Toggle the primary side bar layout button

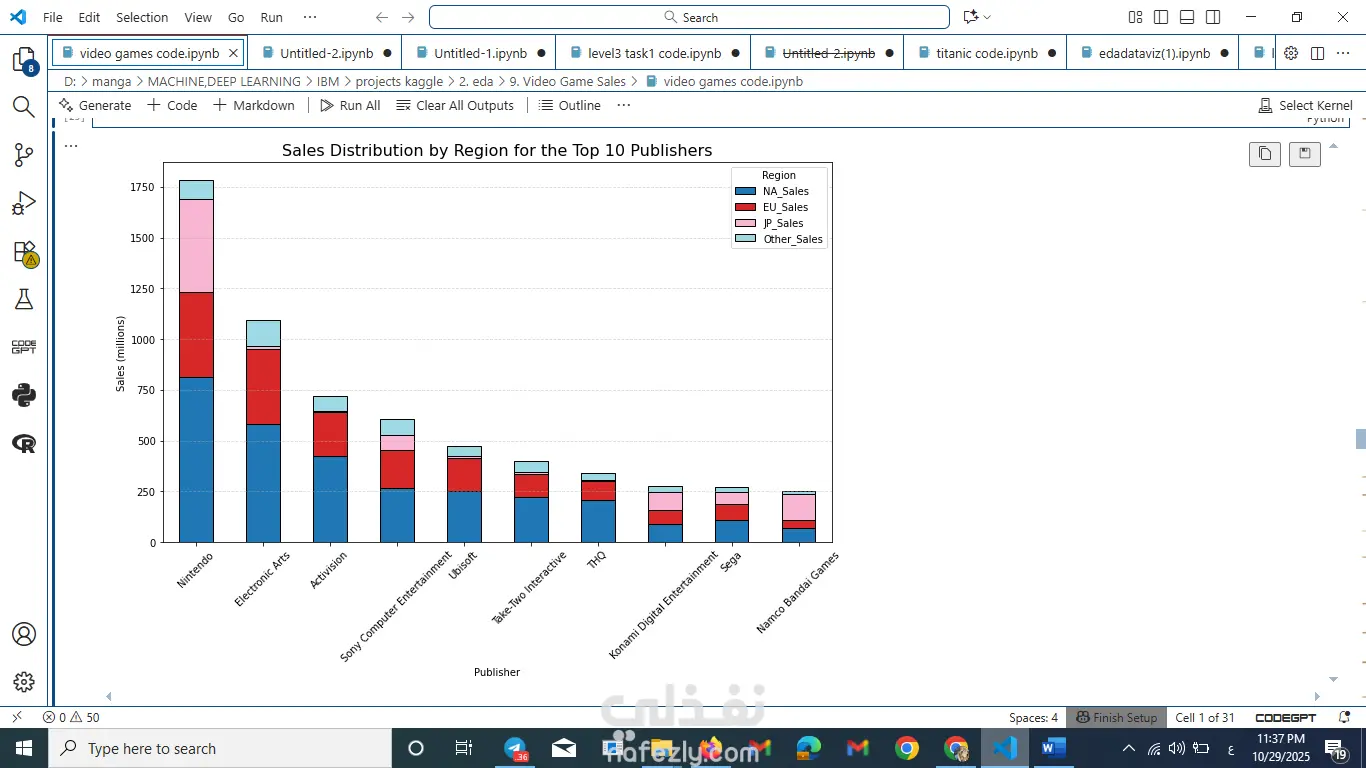1161,17
